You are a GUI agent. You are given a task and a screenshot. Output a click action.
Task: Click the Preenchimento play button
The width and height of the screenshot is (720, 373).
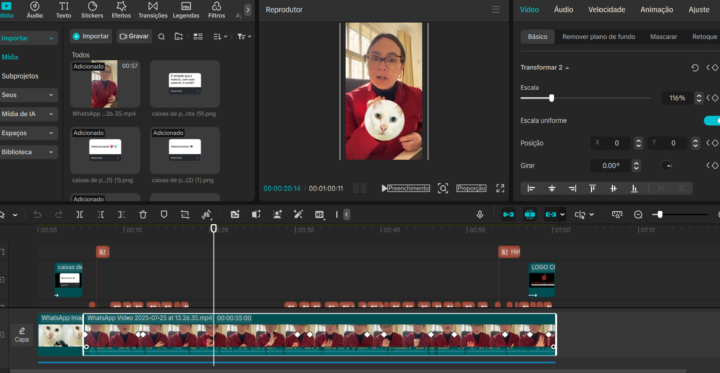pyautogui.click(x=406, y=188)
